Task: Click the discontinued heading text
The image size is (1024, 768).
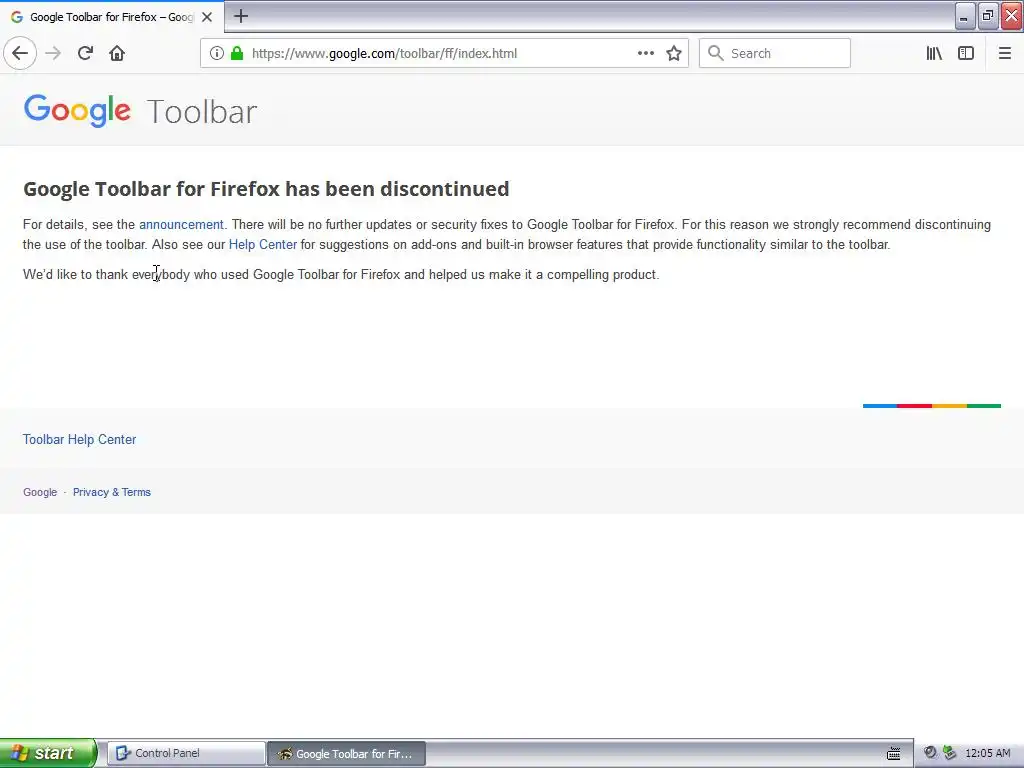Action: click(x=266, y=189)
